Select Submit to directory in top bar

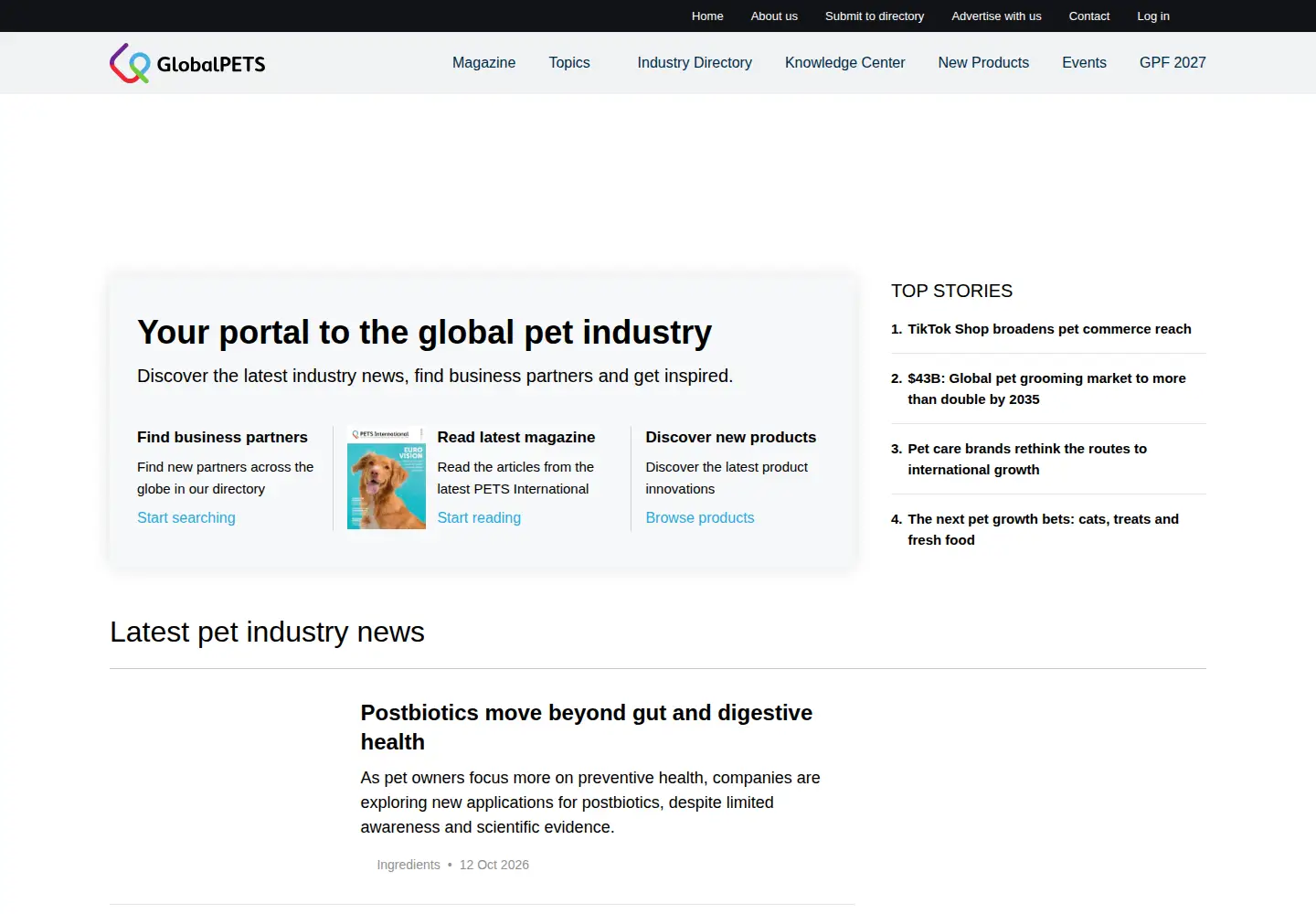pyautogui.click(x=875, y=16)
